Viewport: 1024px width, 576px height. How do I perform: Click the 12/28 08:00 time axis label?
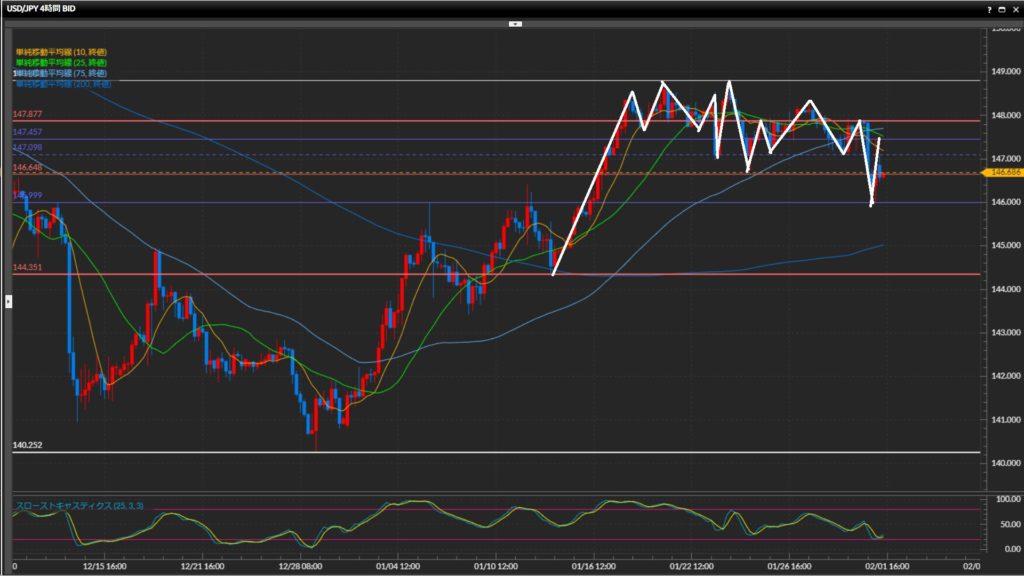302,565
